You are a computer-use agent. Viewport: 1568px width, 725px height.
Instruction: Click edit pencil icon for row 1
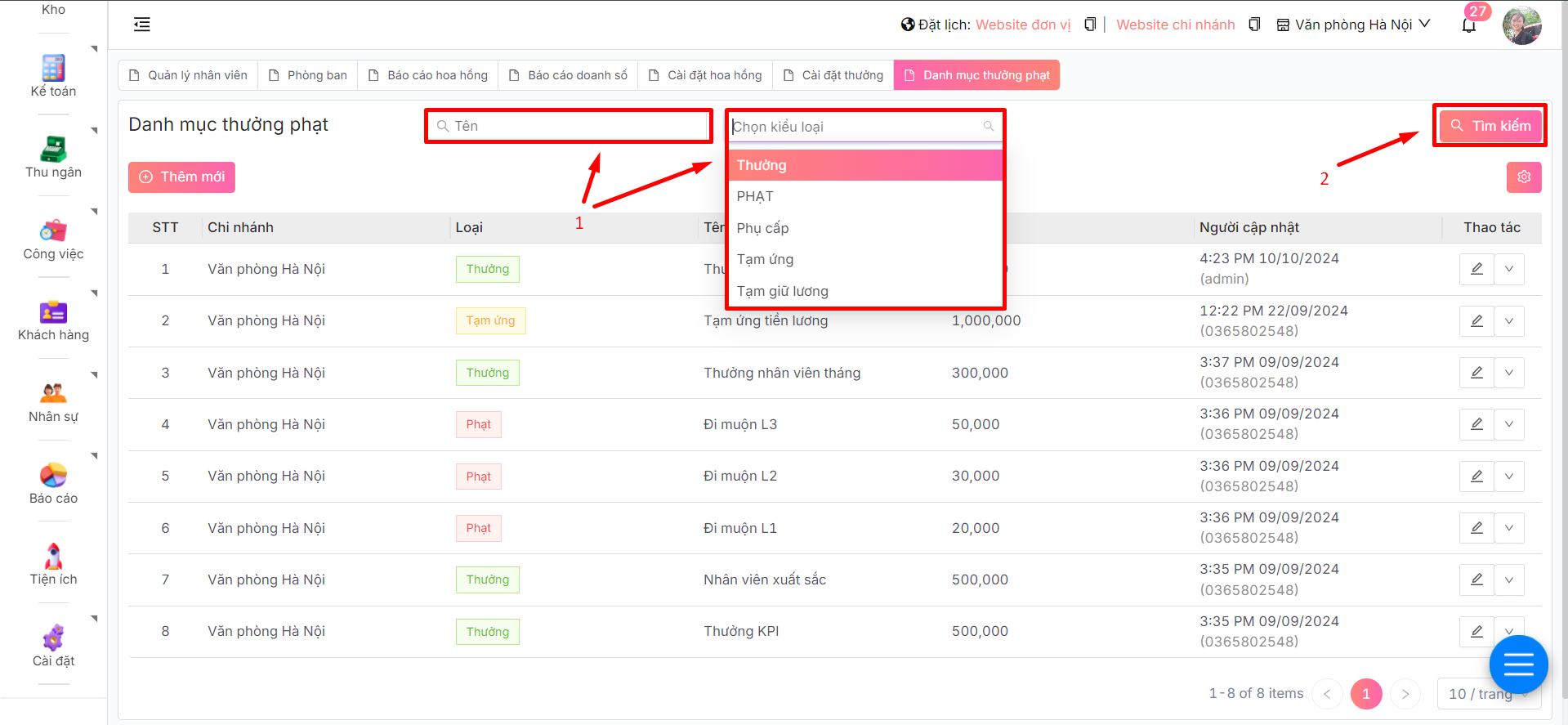point(1476,269)
